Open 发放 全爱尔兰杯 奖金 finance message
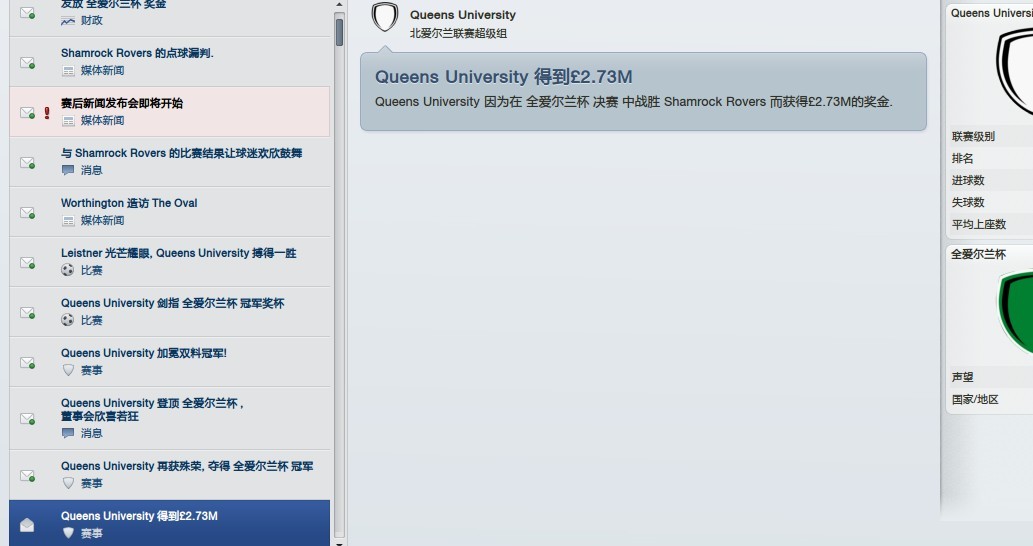Image resolution: width=1033 pixels, height=546 pixels. tap(169, 18)
